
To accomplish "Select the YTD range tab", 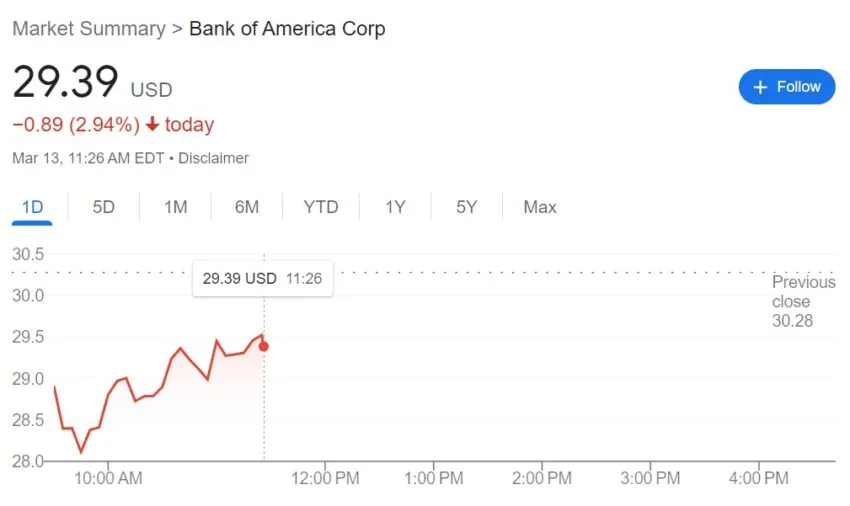I will pyautogui.click(x=321, y=207).
